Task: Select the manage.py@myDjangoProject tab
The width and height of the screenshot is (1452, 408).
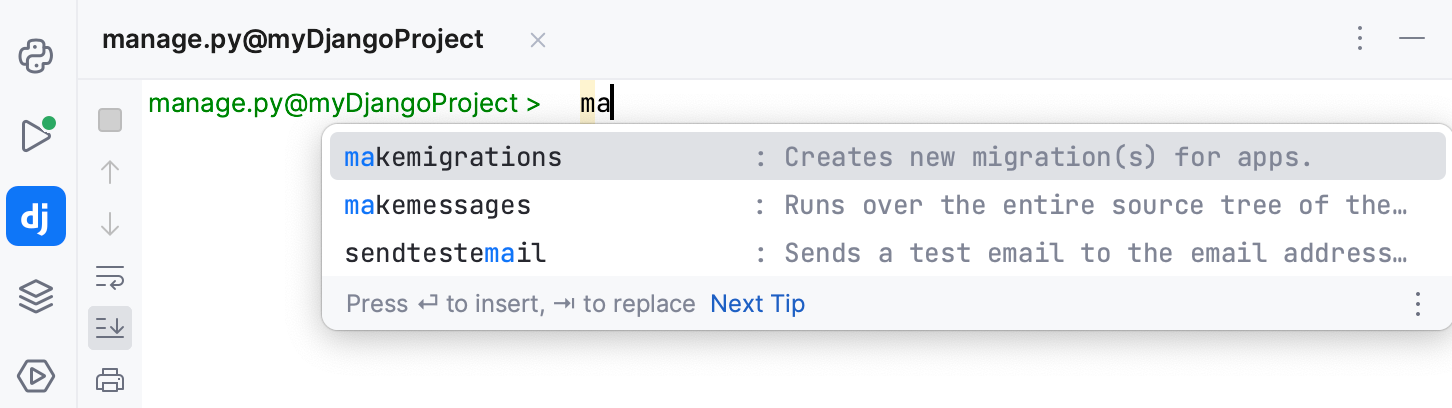Action: pyautogui.click(x=293, y=40)
